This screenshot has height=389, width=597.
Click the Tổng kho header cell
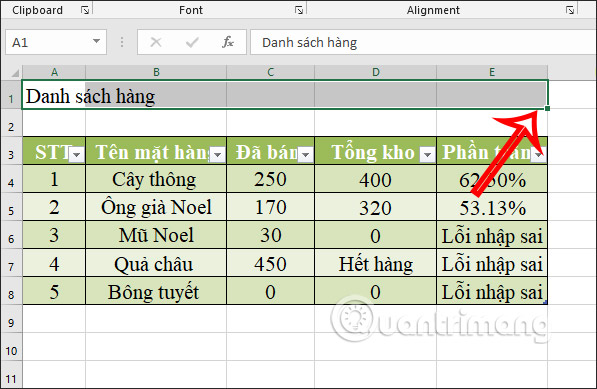click(375, 151)
